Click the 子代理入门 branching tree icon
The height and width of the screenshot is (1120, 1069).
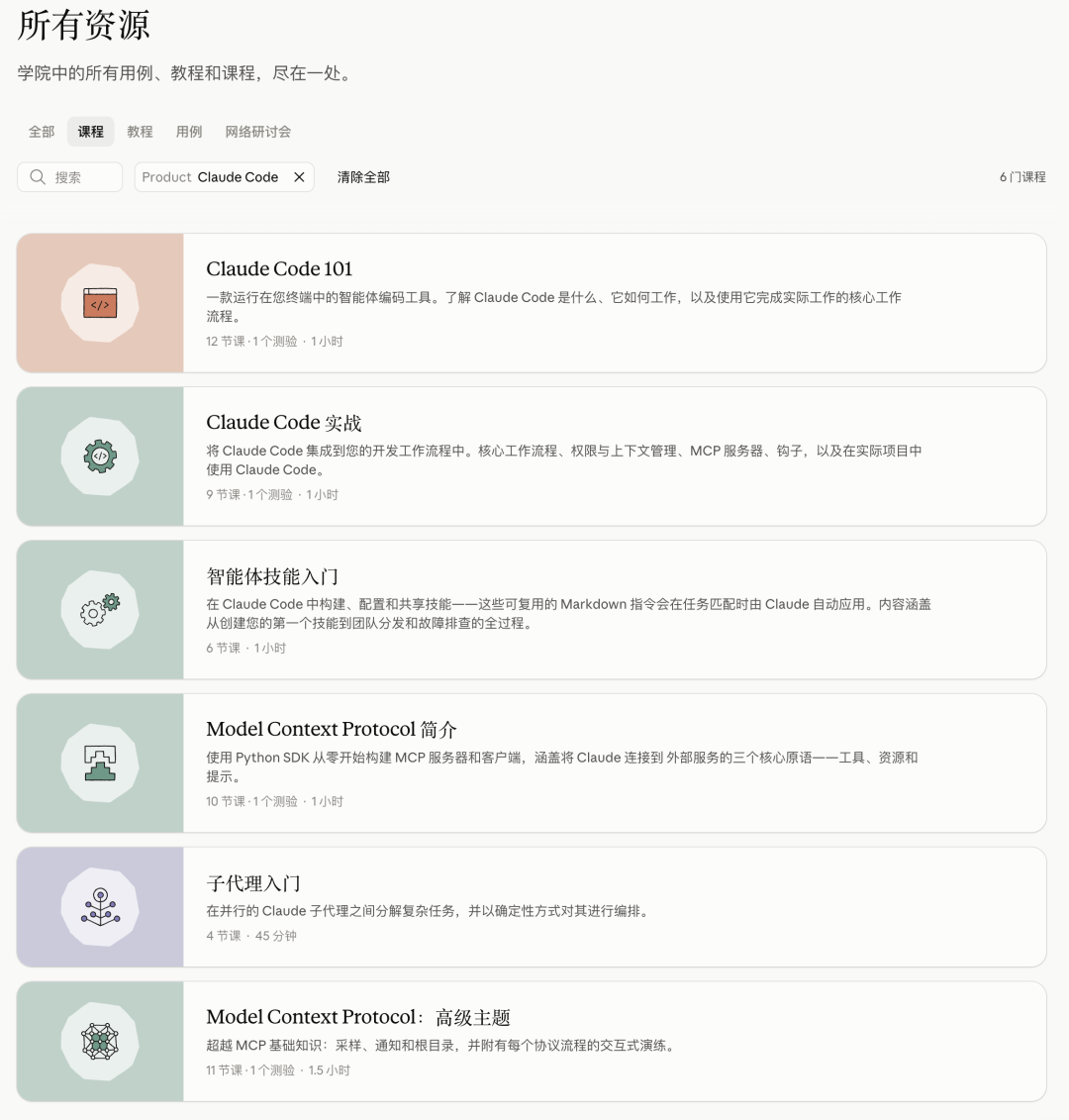click(x=100, y=907)
